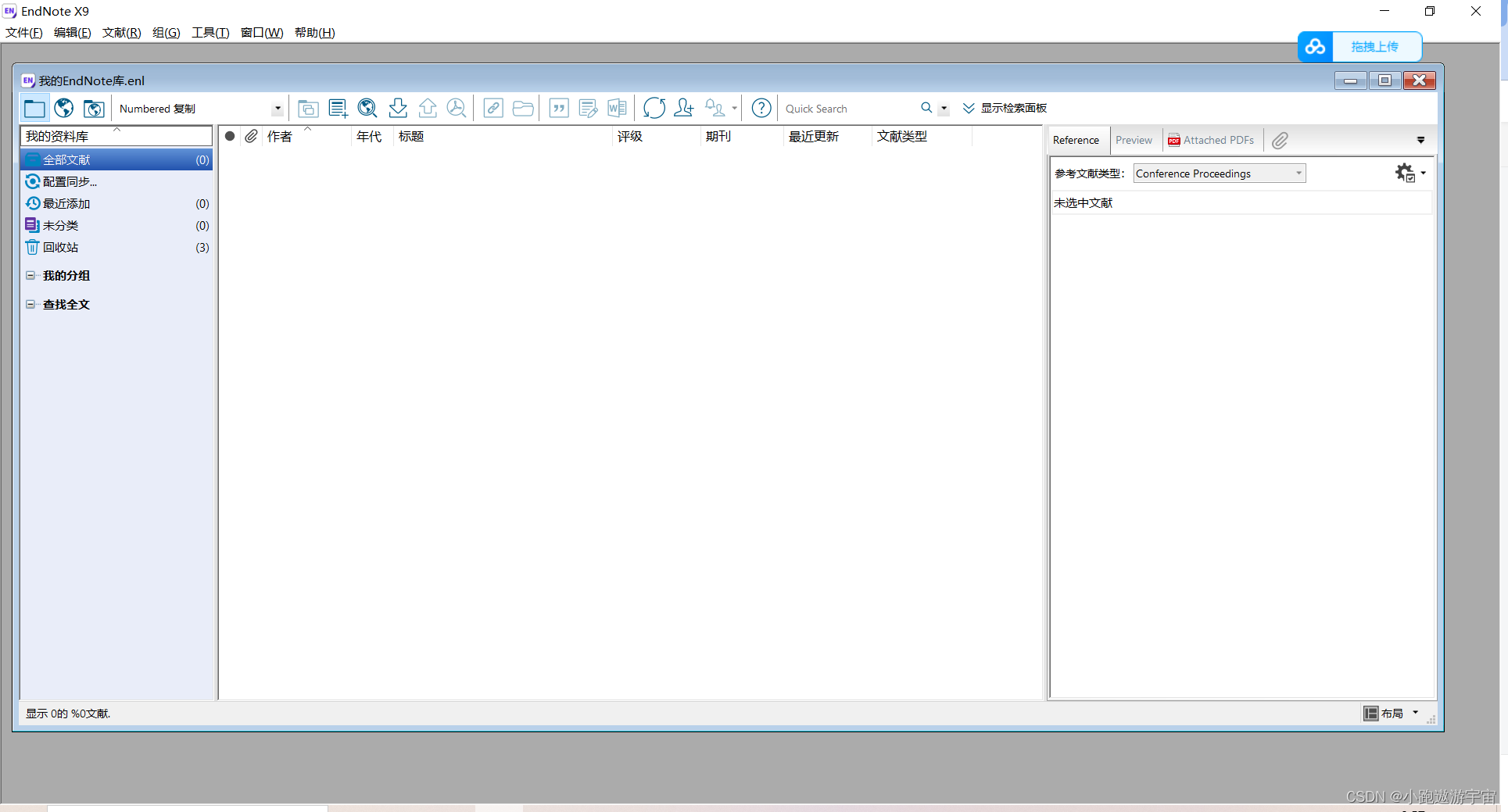Click the insert citation quote icon
Screen dimensions: 1508x812
click(559, 109)
